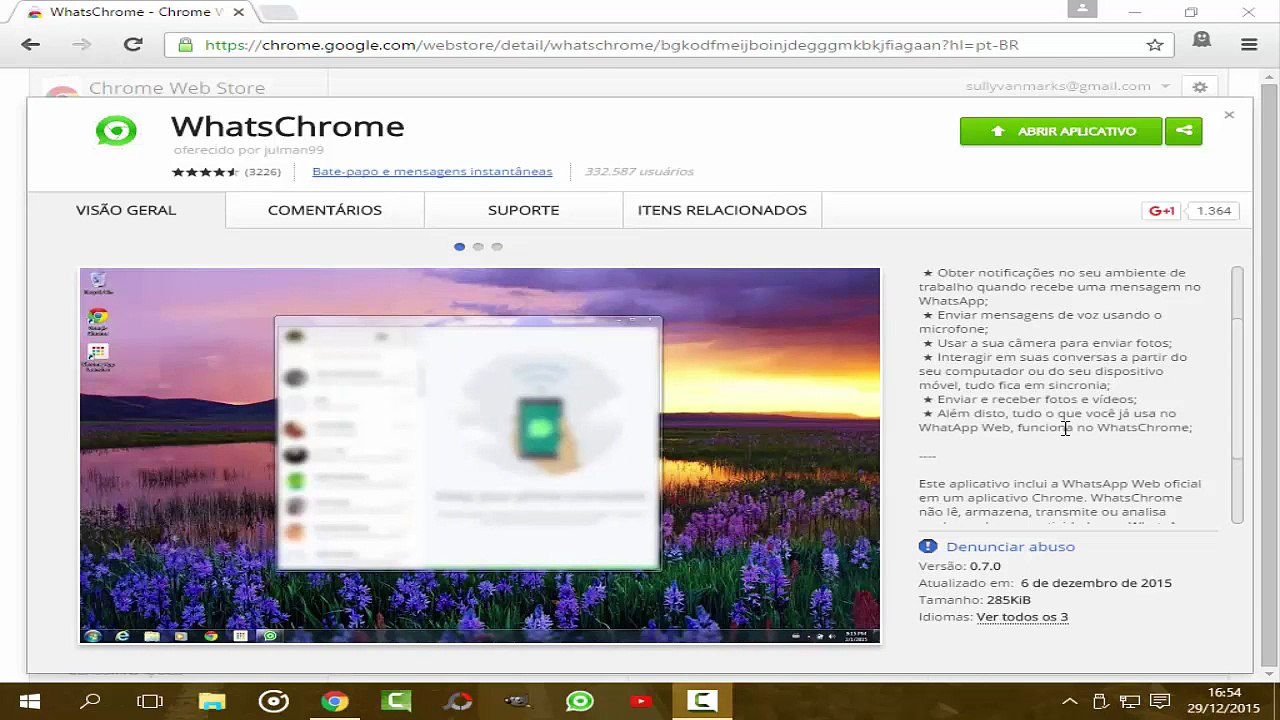This screenshot has height=720, width=1280.
Task: Click the Versão: 0.7.0 text
Action: pos(960,566)
